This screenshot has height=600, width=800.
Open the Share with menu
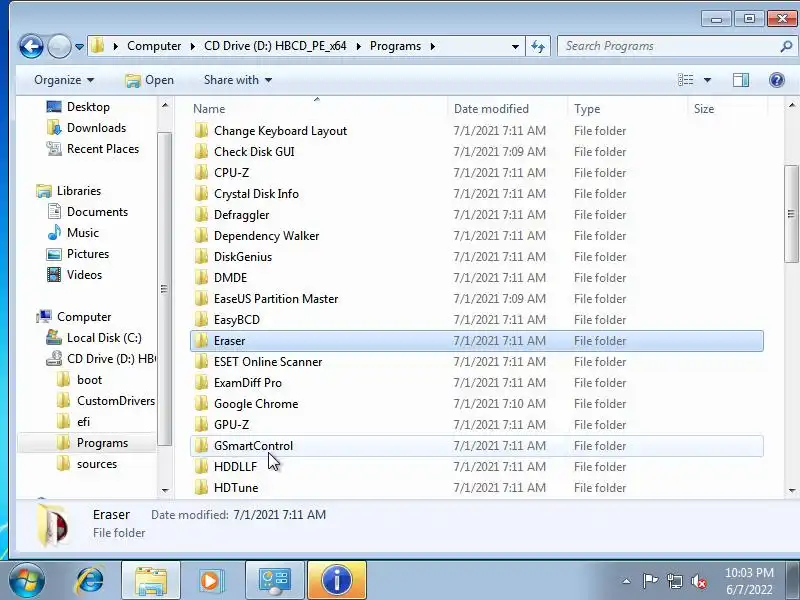coord(238,80)
